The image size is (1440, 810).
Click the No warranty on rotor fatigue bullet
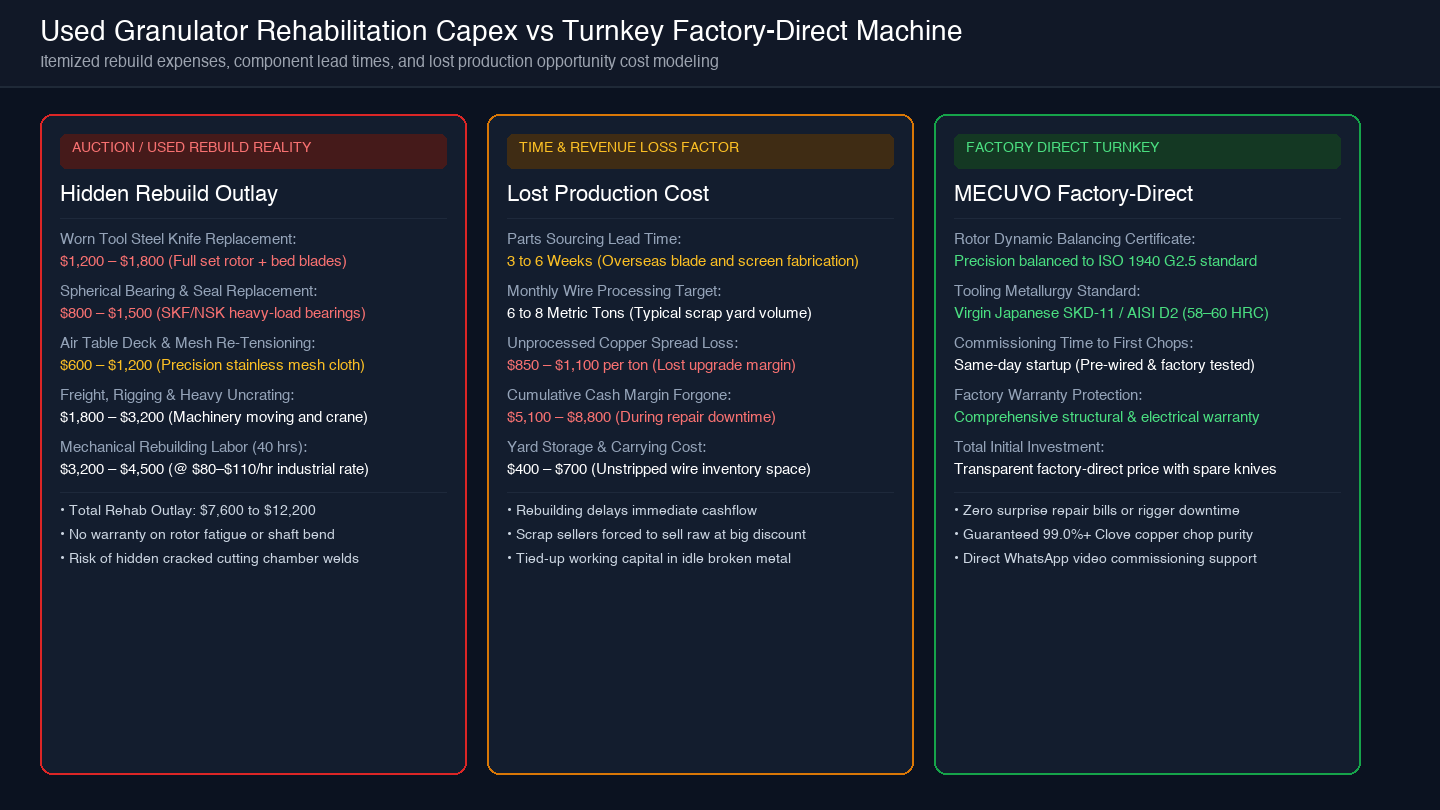point(197,534)
